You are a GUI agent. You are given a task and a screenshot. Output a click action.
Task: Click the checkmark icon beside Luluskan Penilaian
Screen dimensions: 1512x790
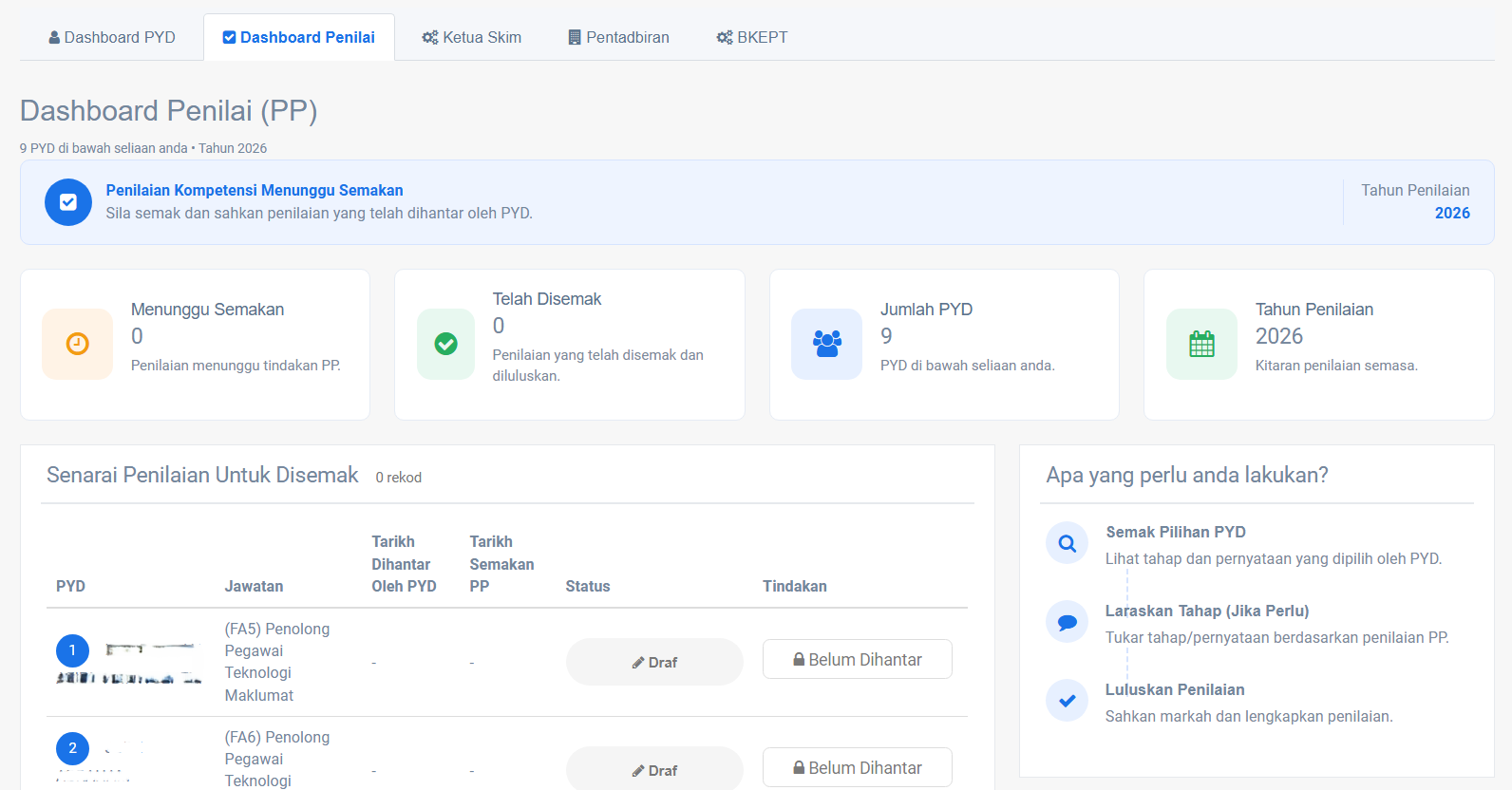(1068, 701)
